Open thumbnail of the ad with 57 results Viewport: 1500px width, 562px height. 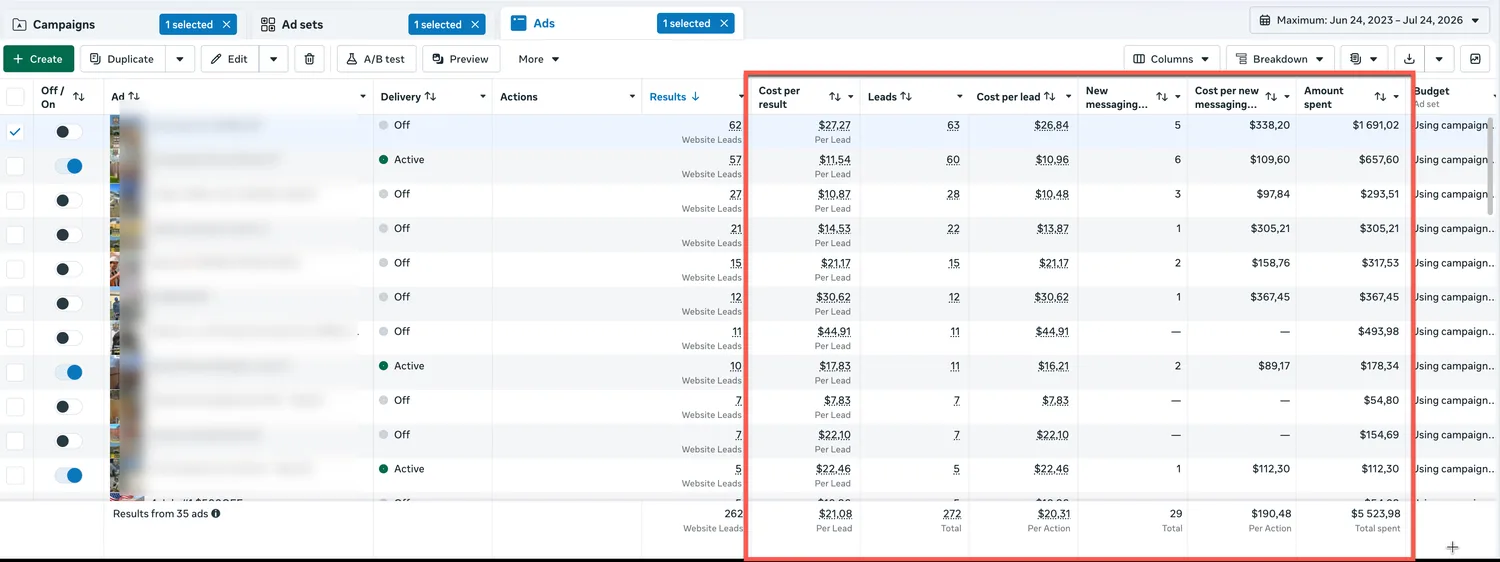click(125, 166)
